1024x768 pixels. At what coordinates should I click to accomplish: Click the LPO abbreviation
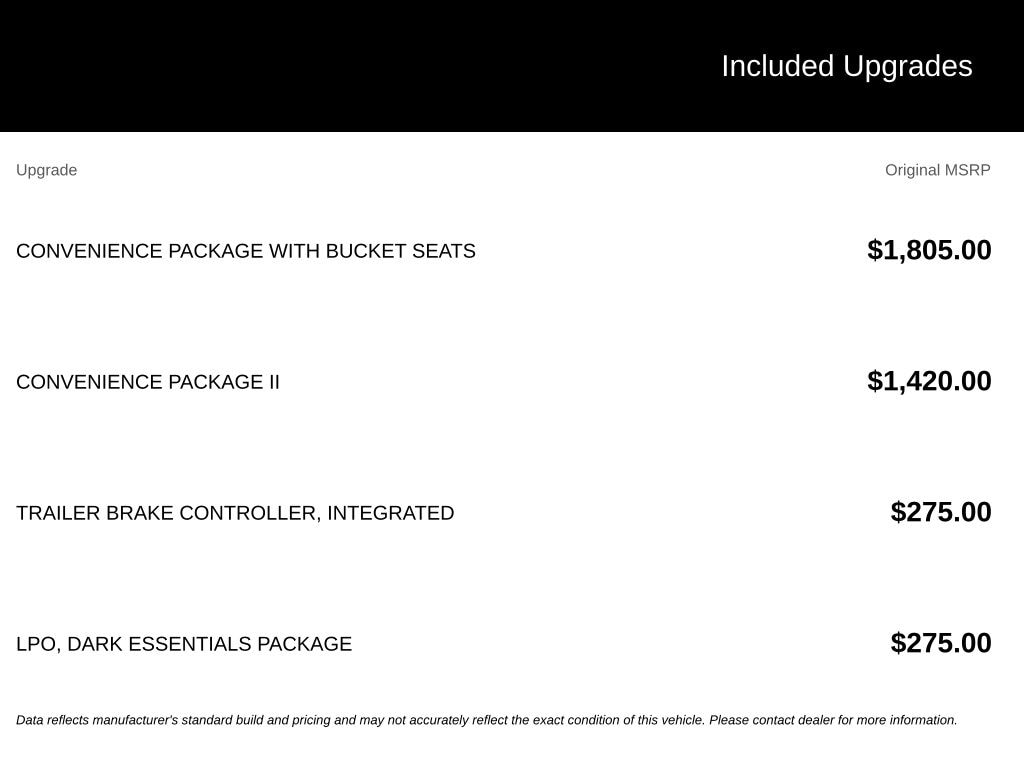(38, 645)
